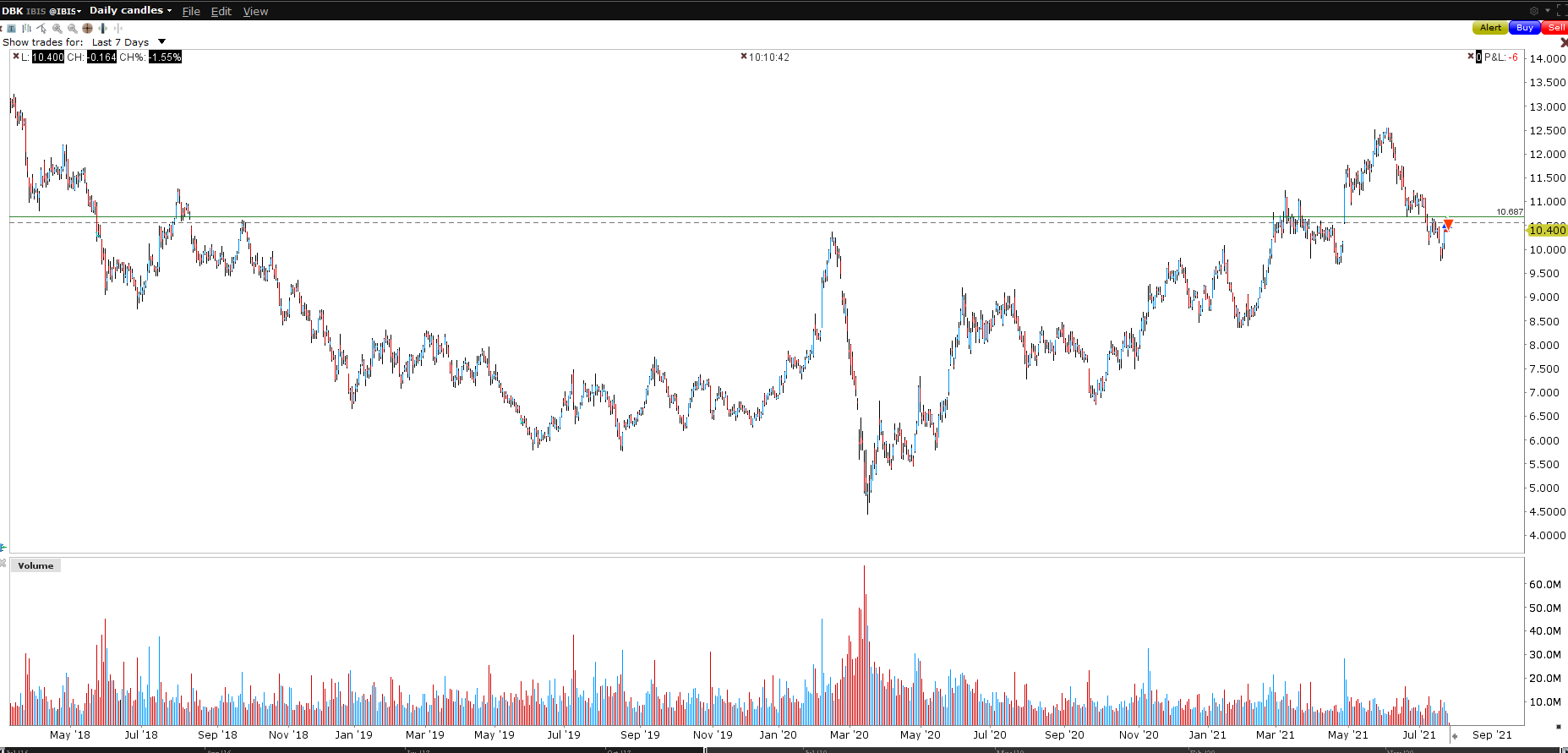Screen dimensions: 1568x753
Task: Click the CH% value -1.55%
Action: tap(165, 57)
